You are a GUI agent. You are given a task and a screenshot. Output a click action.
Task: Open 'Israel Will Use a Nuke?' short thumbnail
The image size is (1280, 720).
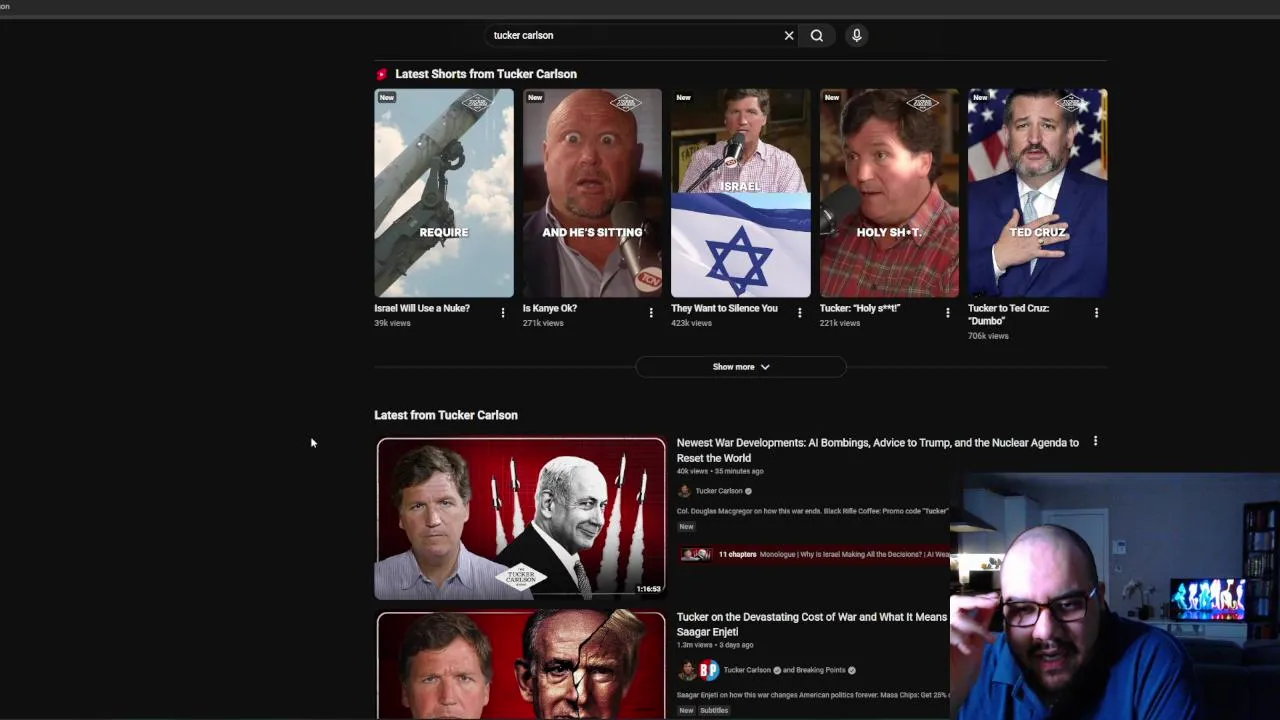point(444,193)
